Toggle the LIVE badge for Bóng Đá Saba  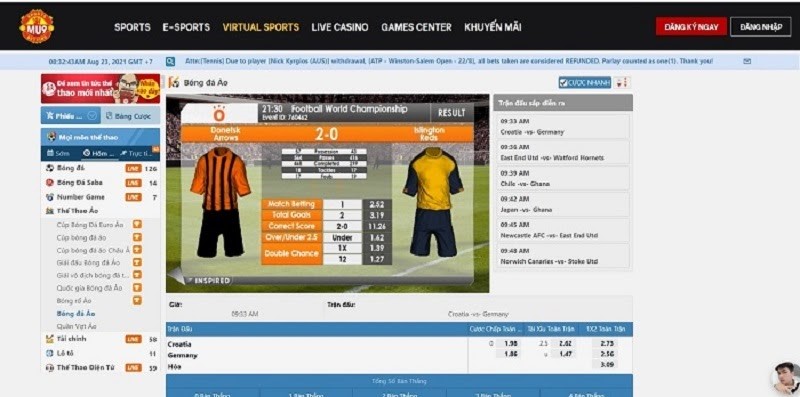click(133, 183)
